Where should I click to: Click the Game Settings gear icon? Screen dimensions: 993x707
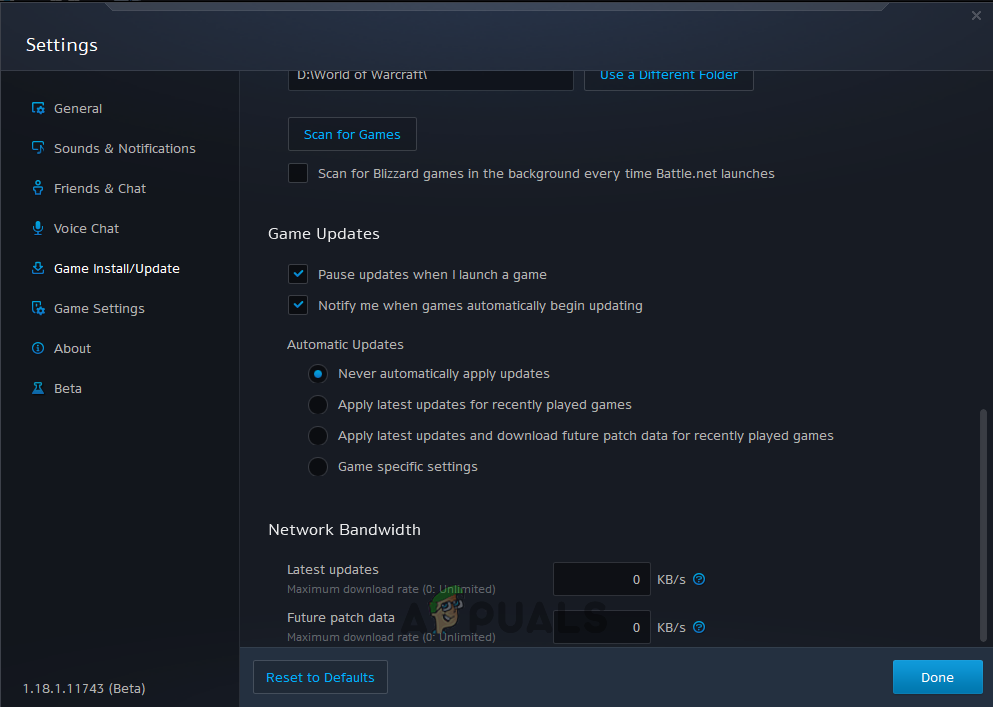click(38, 308)
